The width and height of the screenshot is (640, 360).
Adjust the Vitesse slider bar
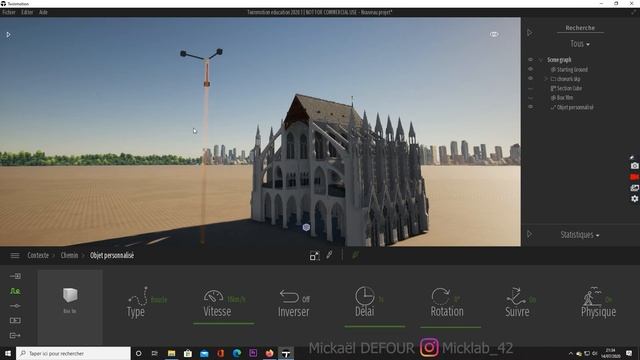[223, 323]
